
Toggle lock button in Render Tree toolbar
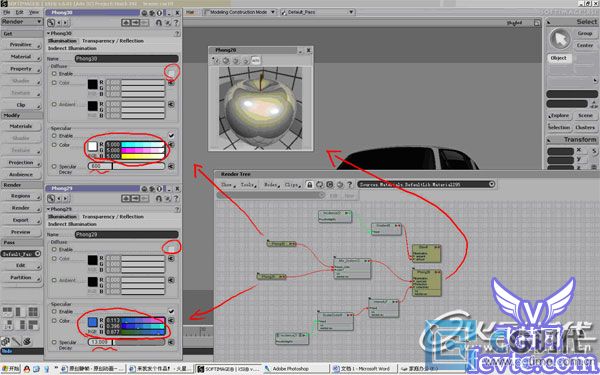pos(310,185)
